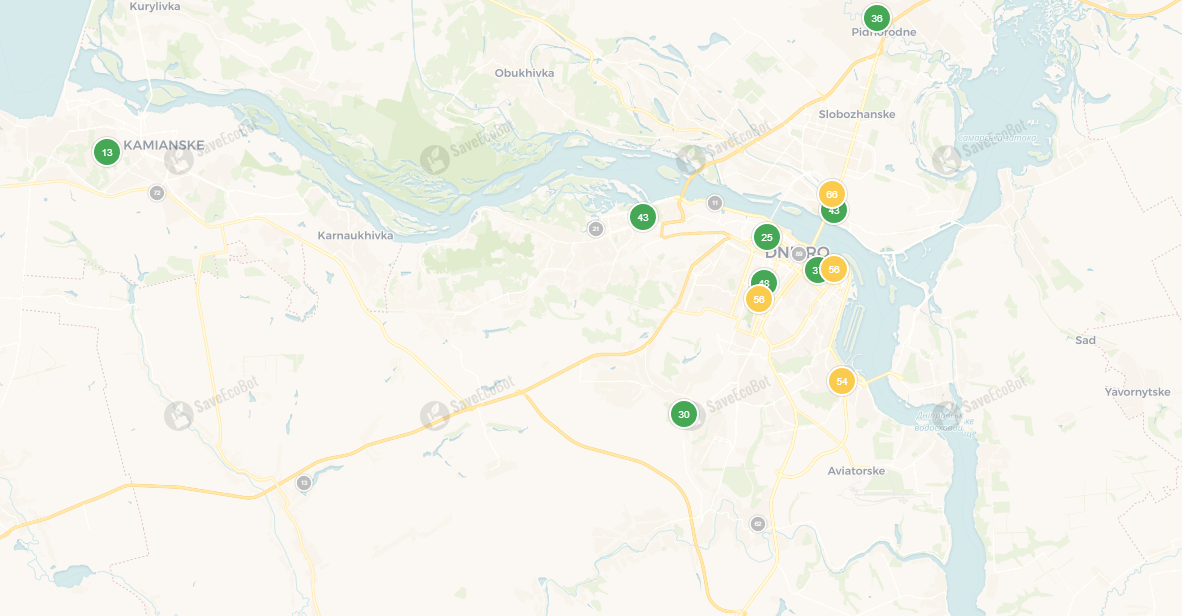Open the green 13 marker near Kamianske

(x=107, y=152)
